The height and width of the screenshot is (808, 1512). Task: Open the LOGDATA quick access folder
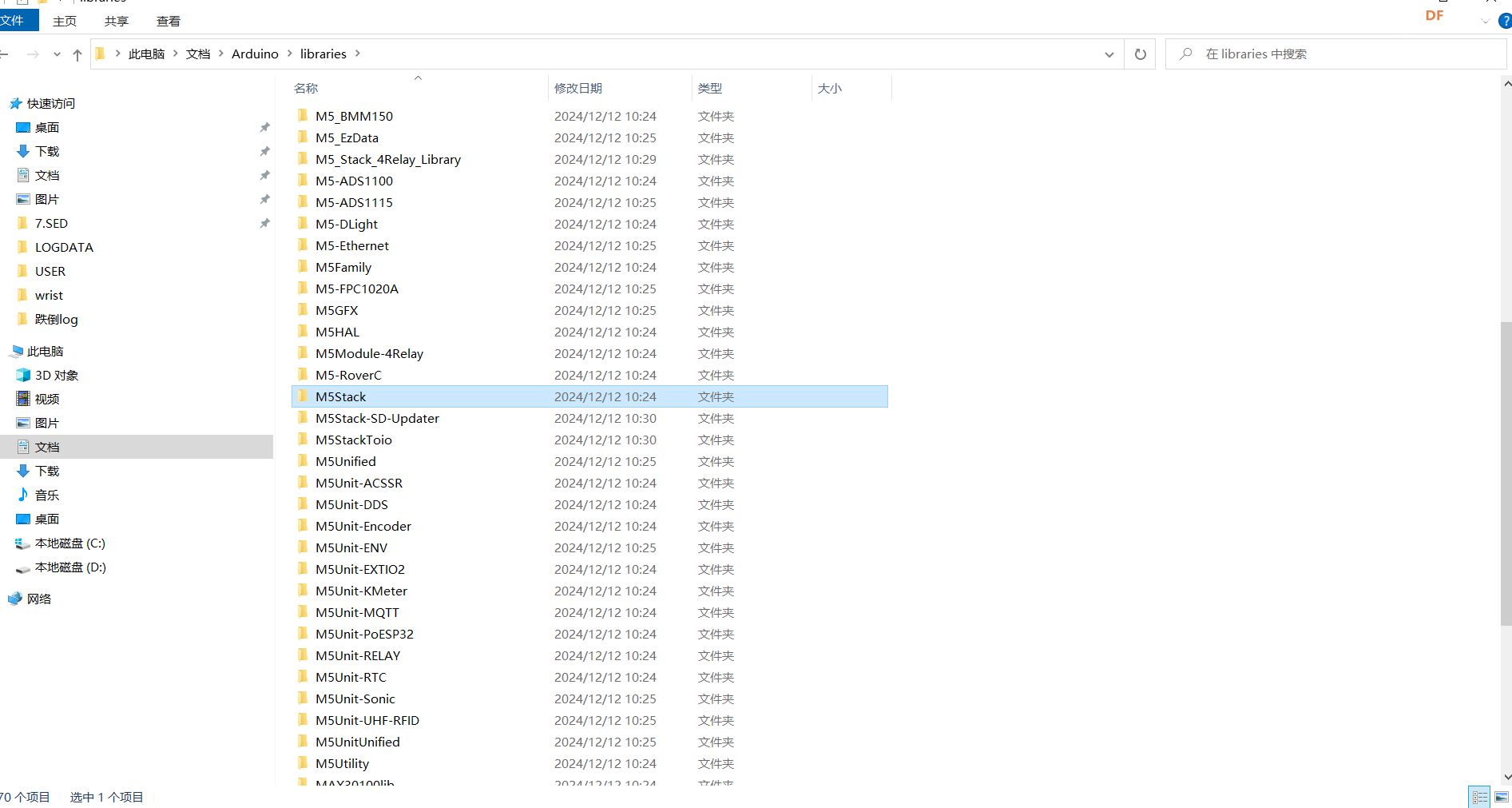[64, 247]
